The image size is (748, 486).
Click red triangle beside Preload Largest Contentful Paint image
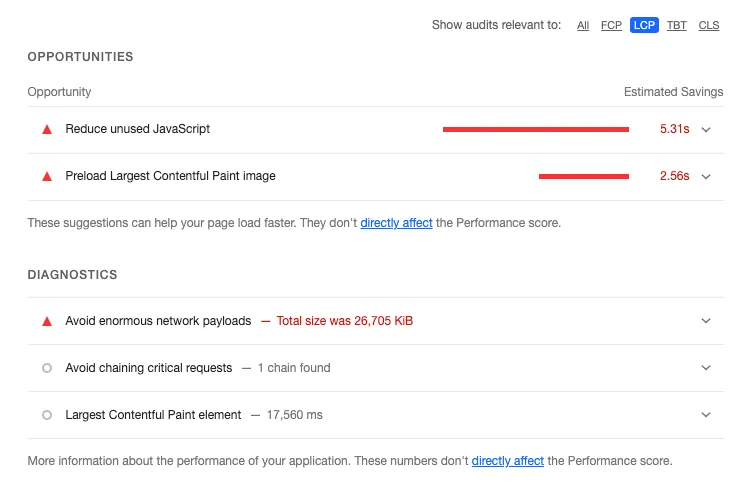[x=46, y=176]
